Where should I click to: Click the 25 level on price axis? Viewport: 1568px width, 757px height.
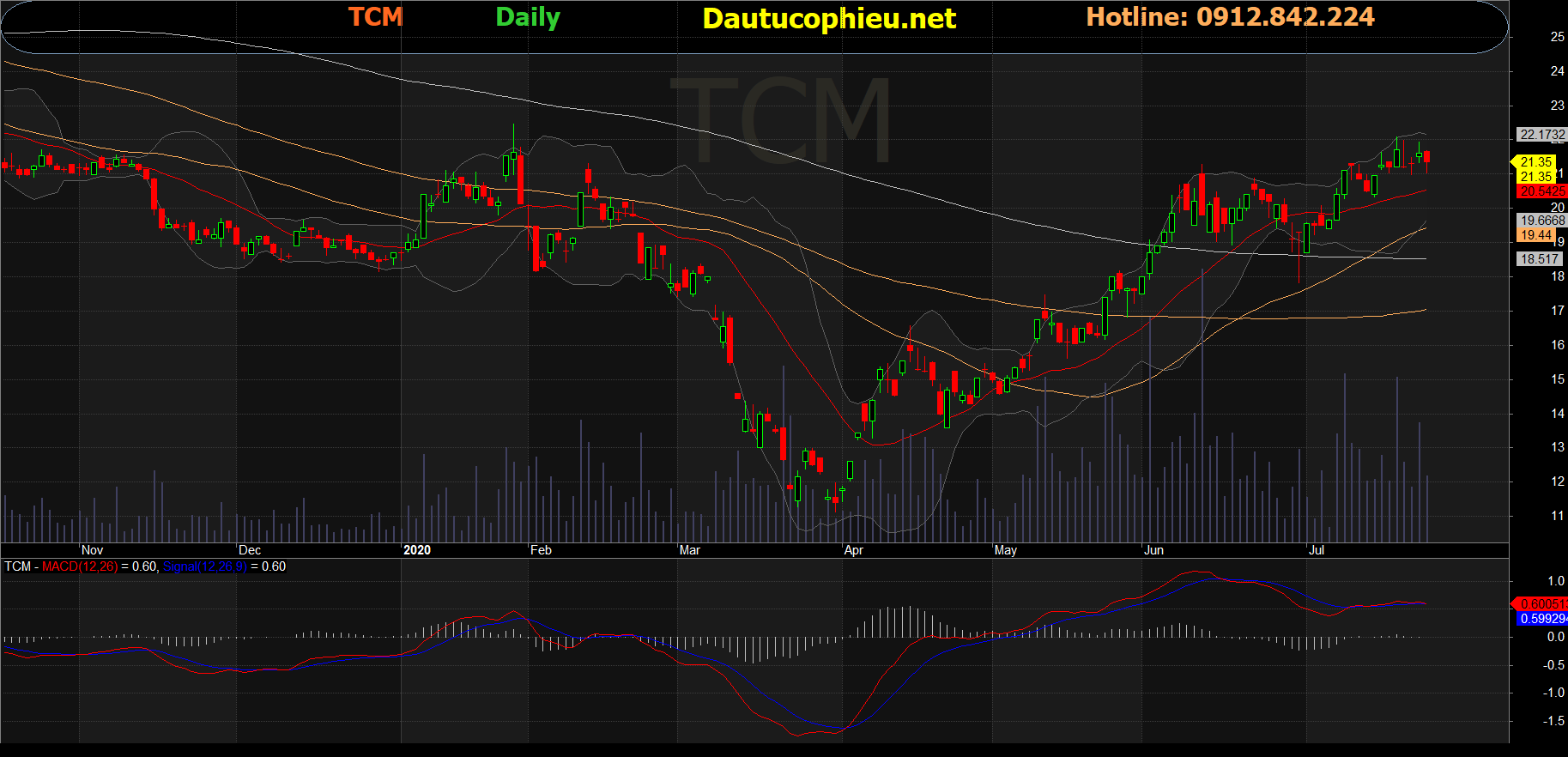(x=1557, y=37)
